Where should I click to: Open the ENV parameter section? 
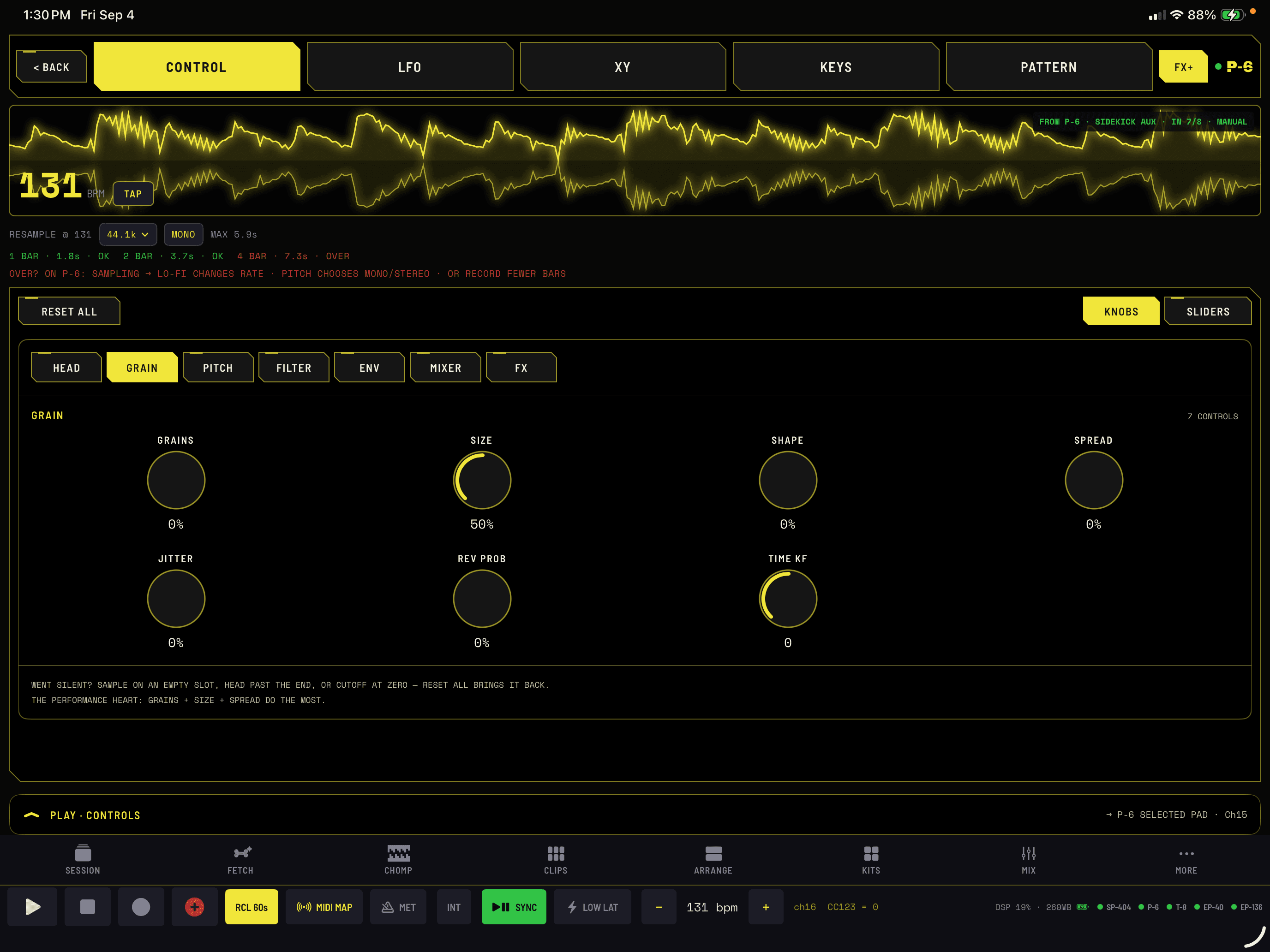click(369, 368)
